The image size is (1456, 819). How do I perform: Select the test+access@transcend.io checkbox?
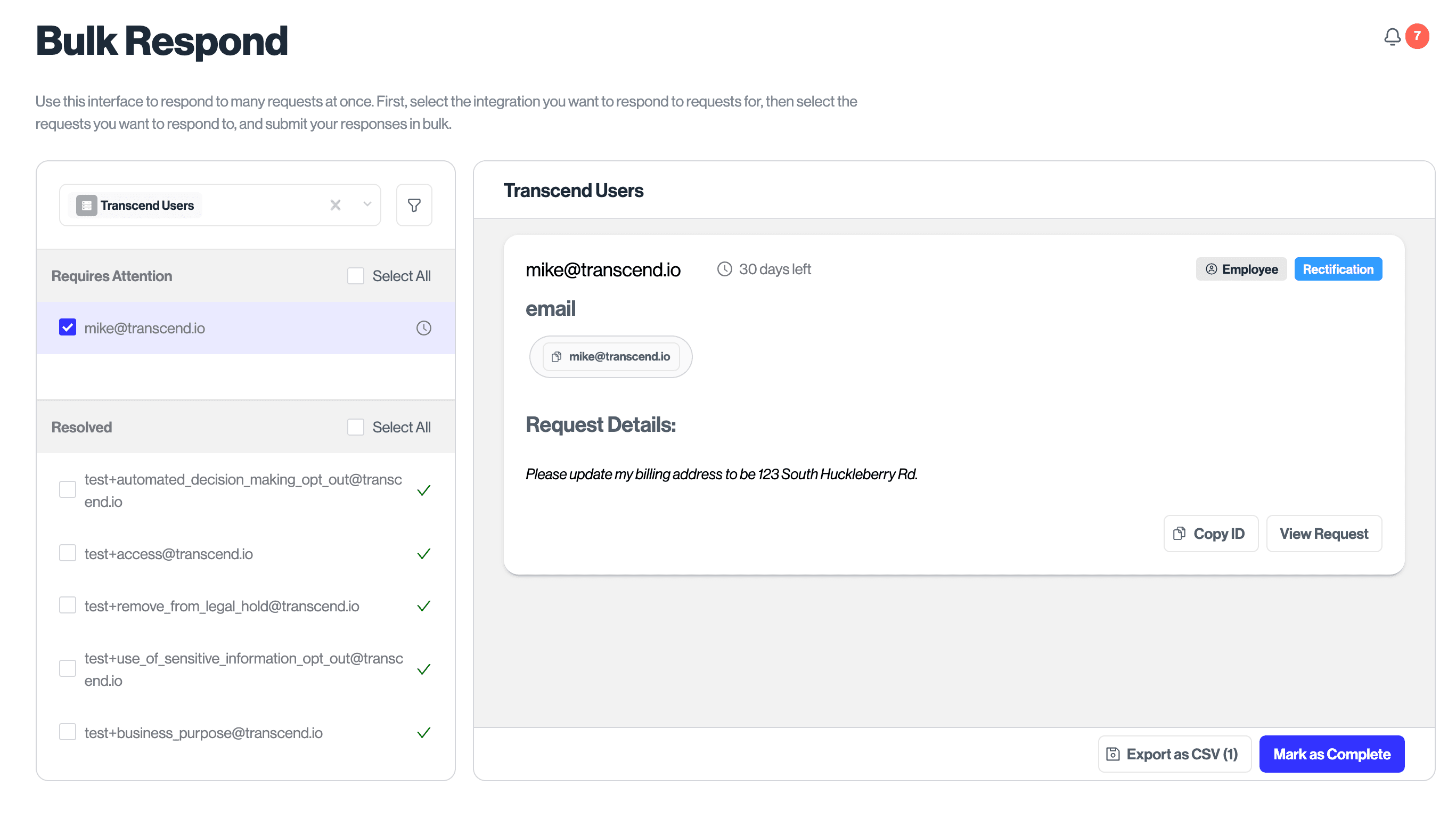(x=68, y=553)
